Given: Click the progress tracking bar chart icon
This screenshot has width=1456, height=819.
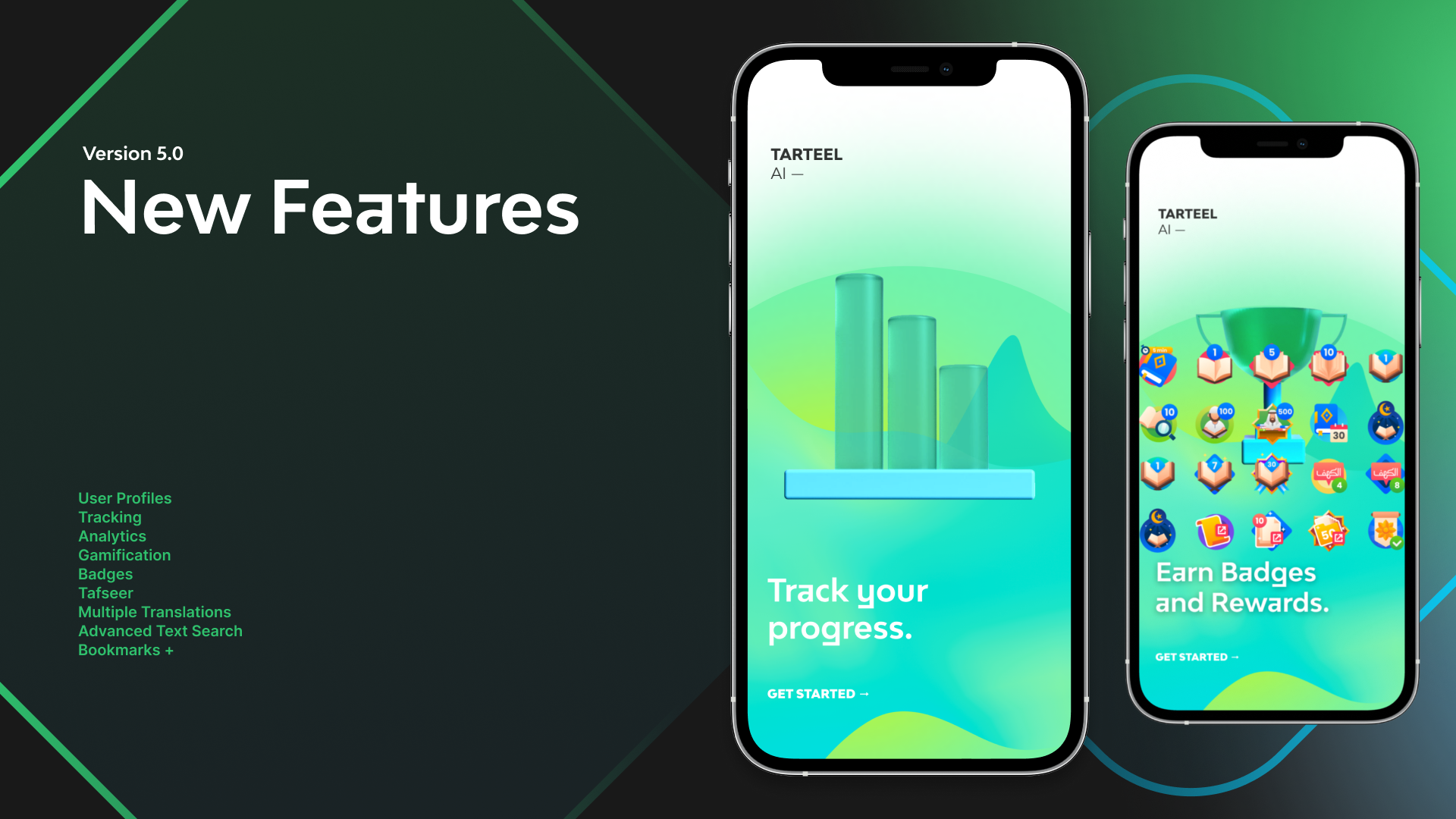Looking at the screenshot, I should pos(905,390).
